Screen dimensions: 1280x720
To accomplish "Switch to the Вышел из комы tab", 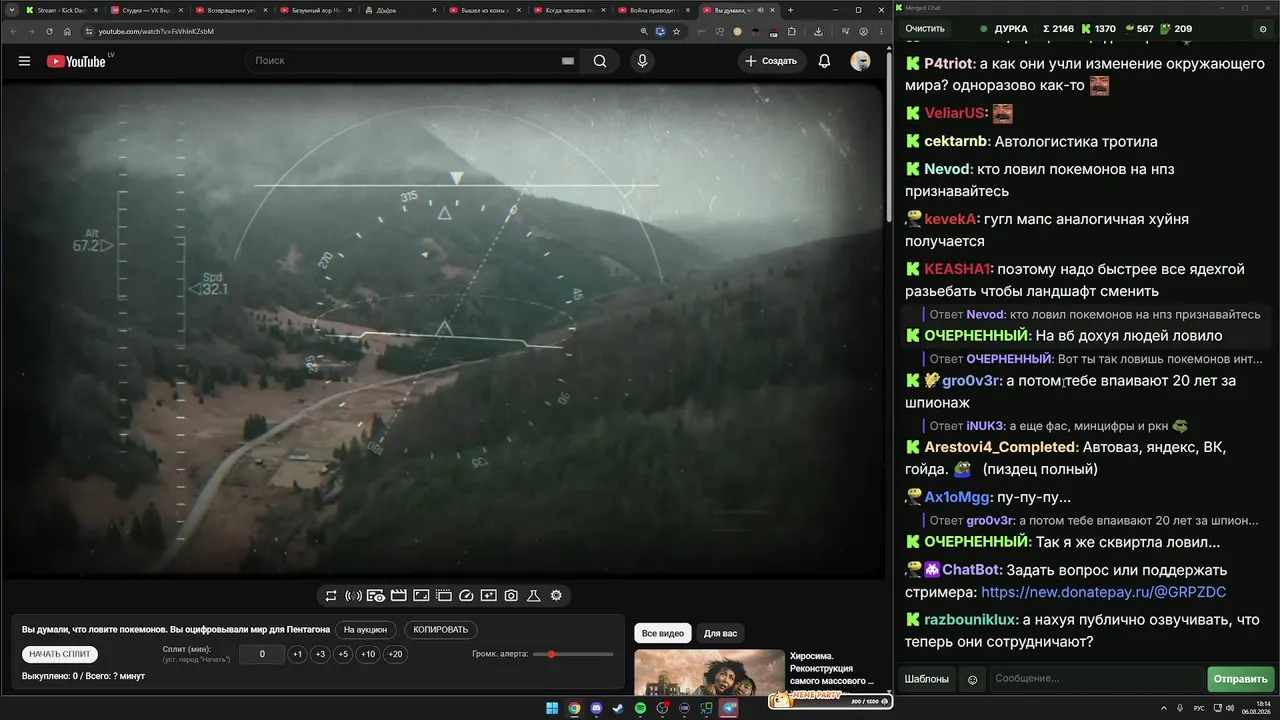I will click(486, 10).
